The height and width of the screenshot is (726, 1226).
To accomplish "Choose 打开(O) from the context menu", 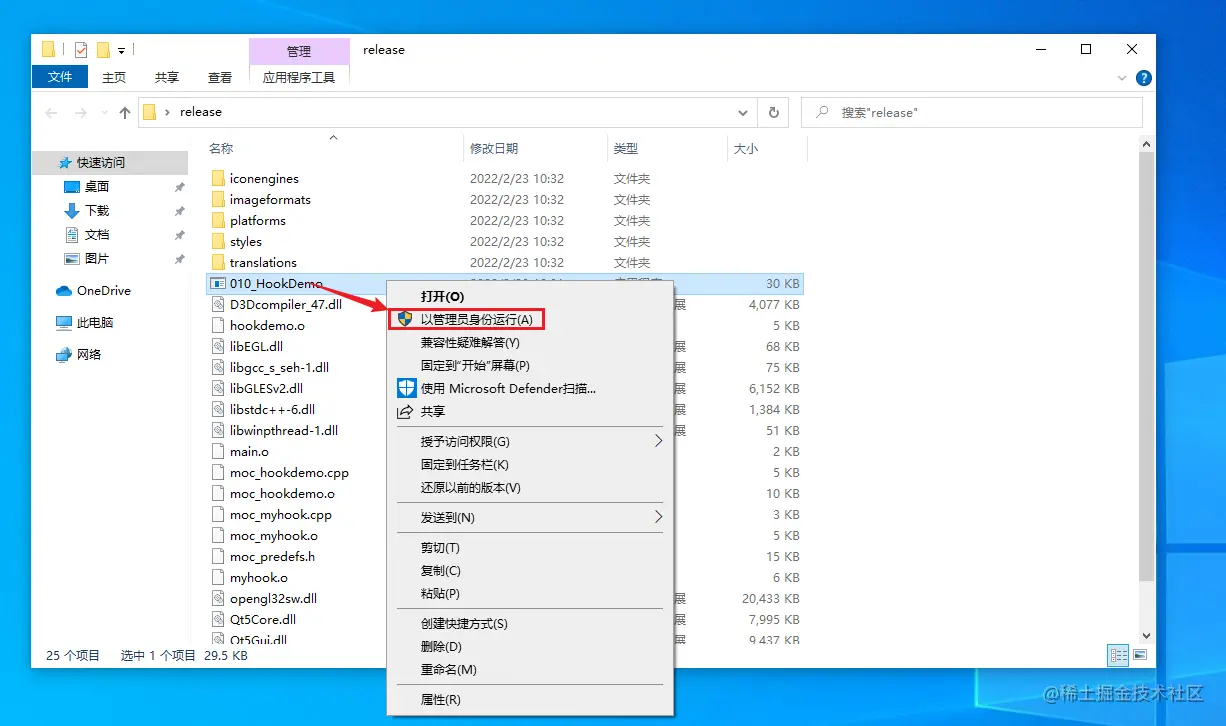I will [530, 297].
